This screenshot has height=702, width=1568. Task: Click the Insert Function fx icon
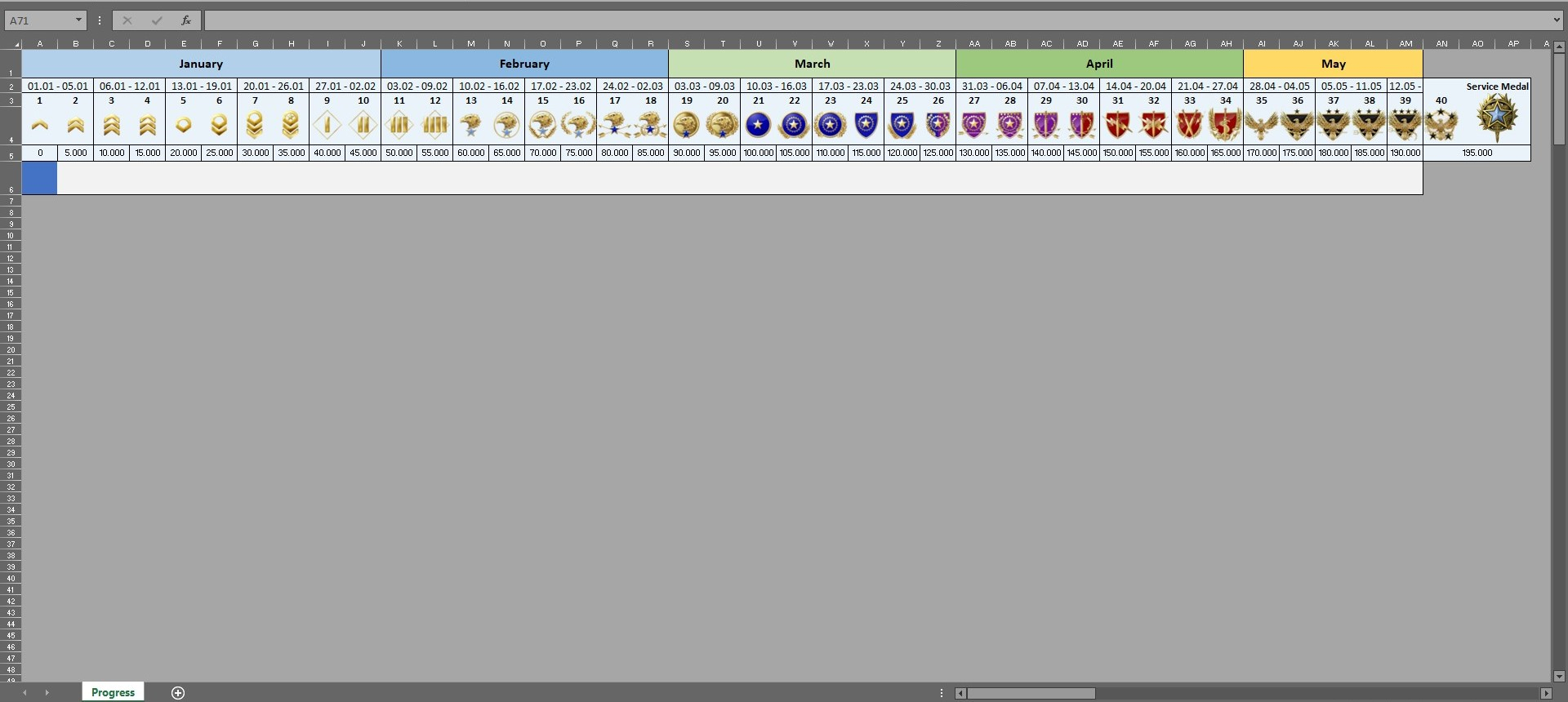pos(186,20)
